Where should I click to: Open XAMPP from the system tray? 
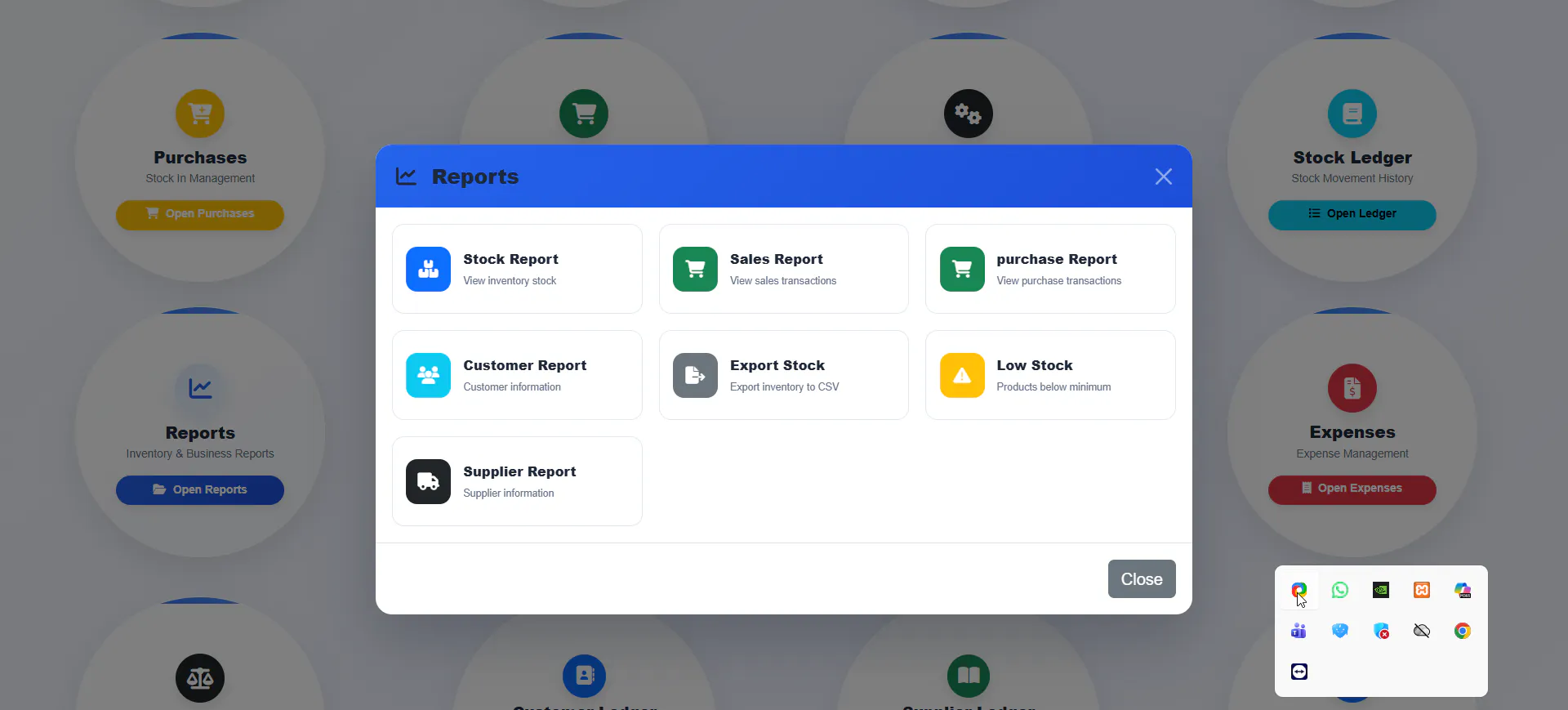pos(1422,590)
